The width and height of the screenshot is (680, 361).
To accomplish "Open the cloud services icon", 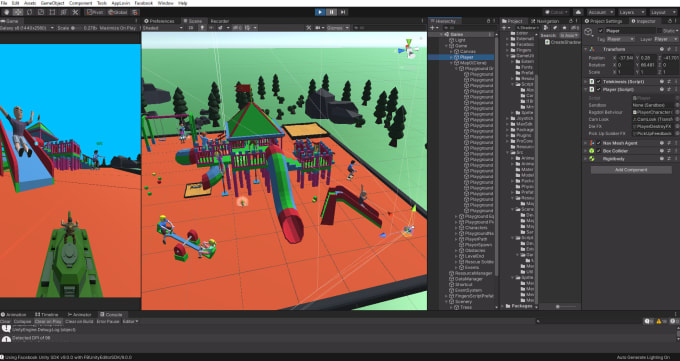I will click(x=578, y=12).
